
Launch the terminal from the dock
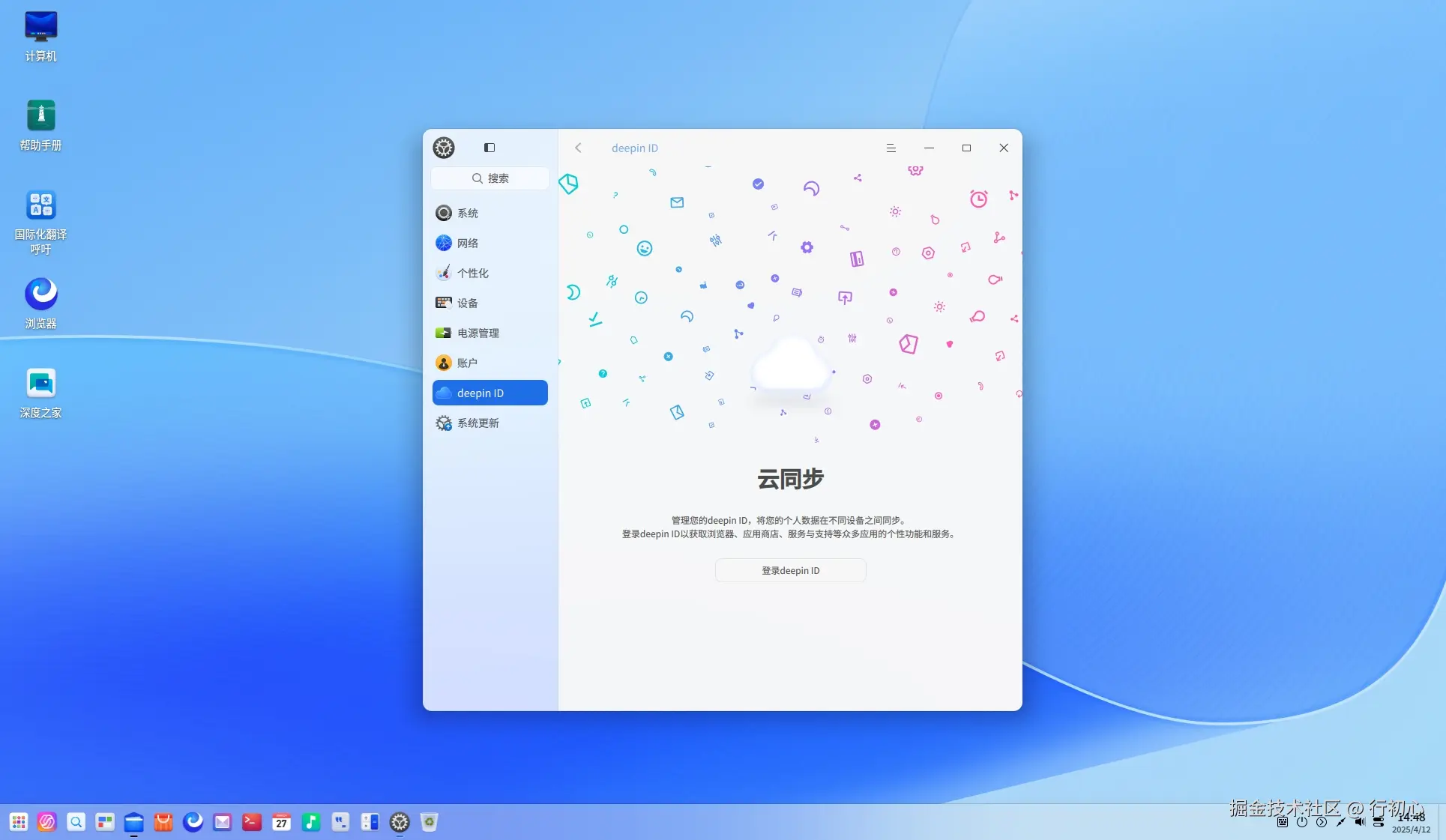pyautogui.click(x=252, y=822)
